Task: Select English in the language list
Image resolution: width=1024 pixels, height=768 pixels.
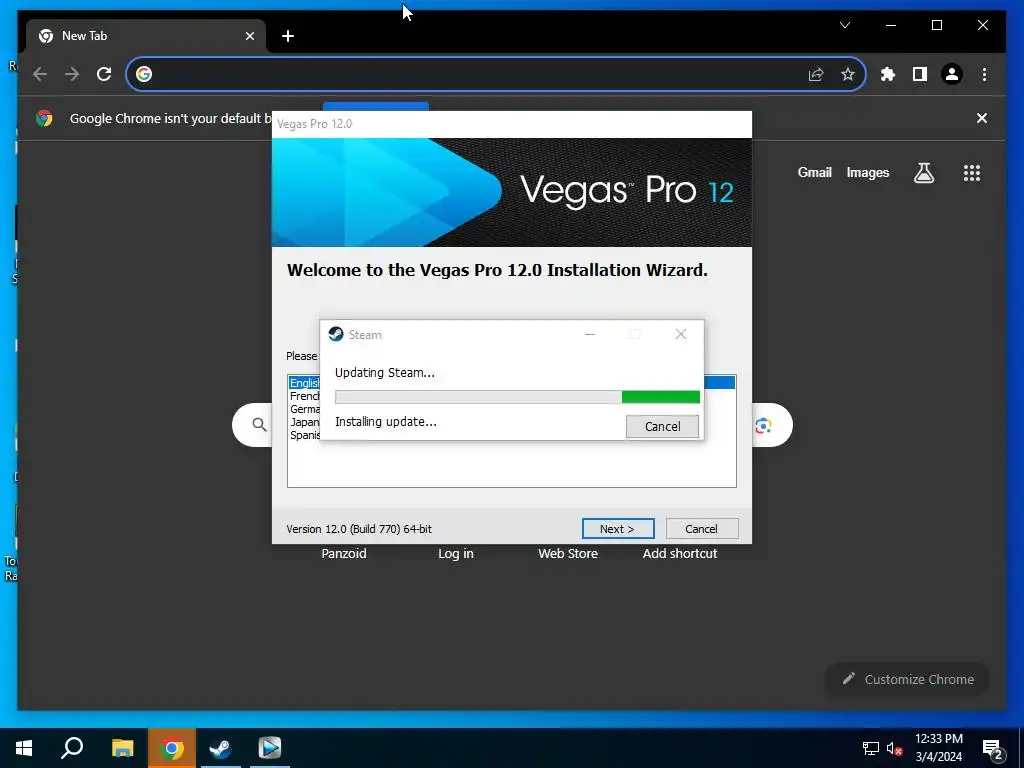Action: pos(304,383)
